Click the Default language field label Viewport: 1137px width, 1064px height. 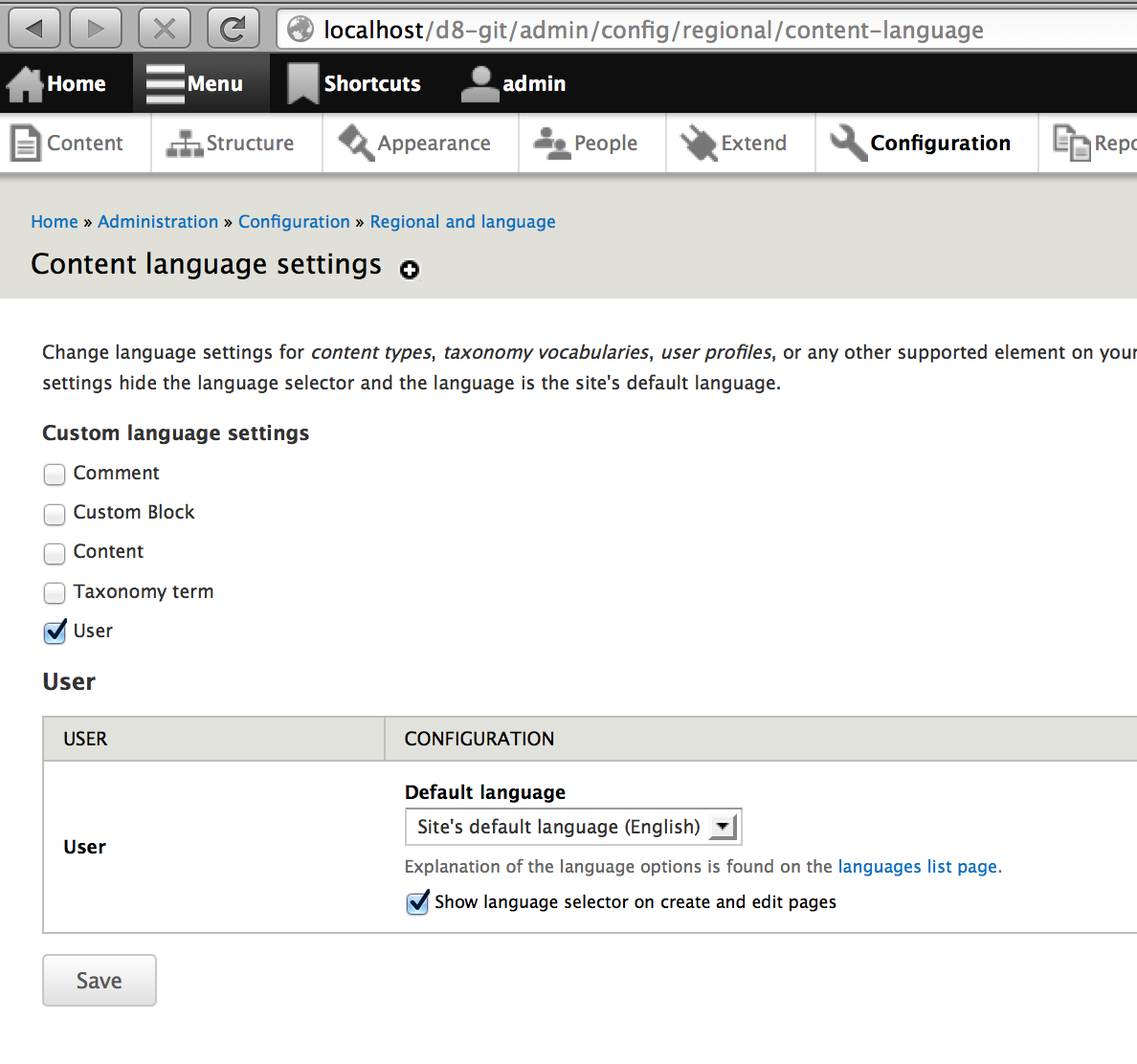coord(485,792)
